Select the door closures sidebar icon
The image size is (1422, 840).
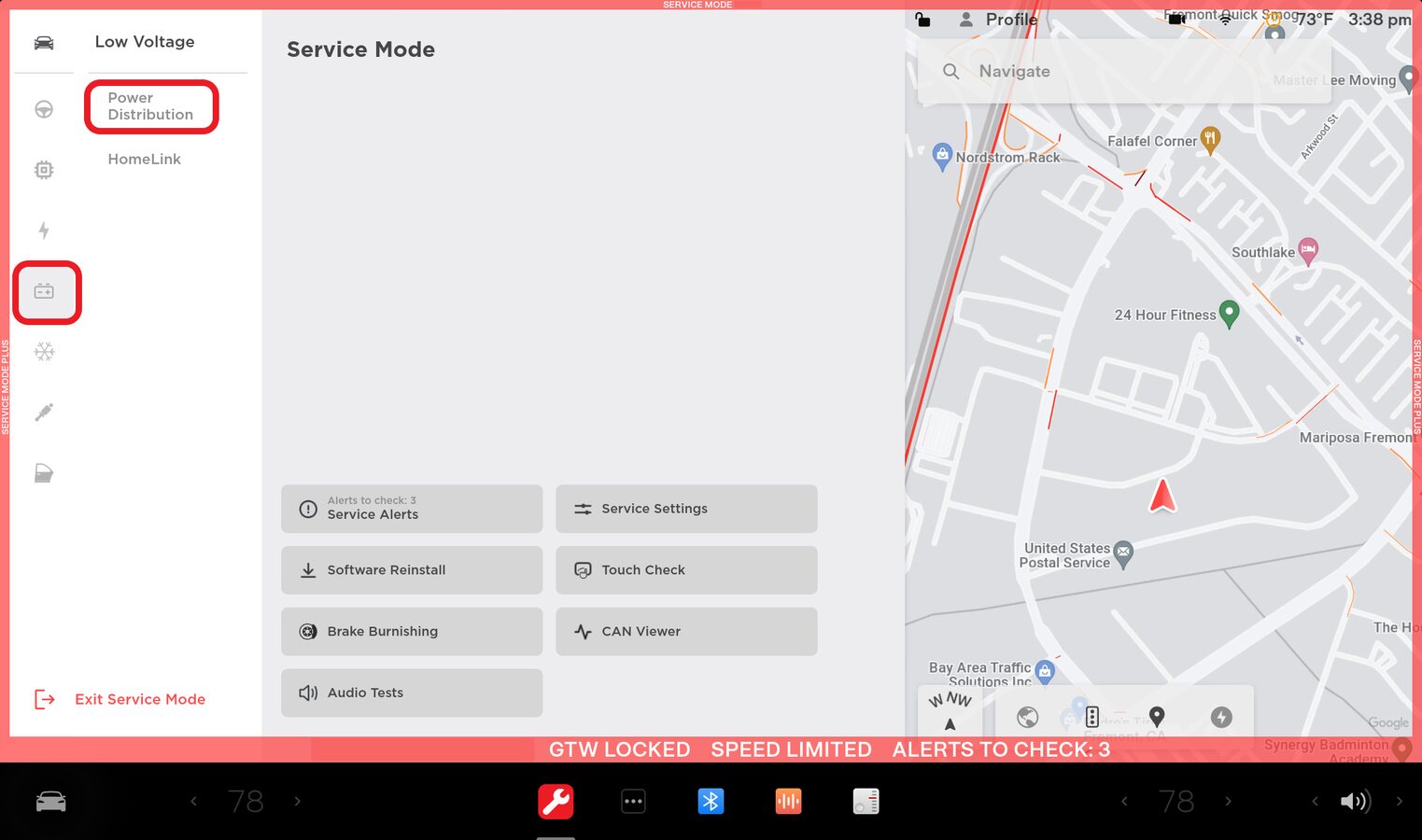44,473
